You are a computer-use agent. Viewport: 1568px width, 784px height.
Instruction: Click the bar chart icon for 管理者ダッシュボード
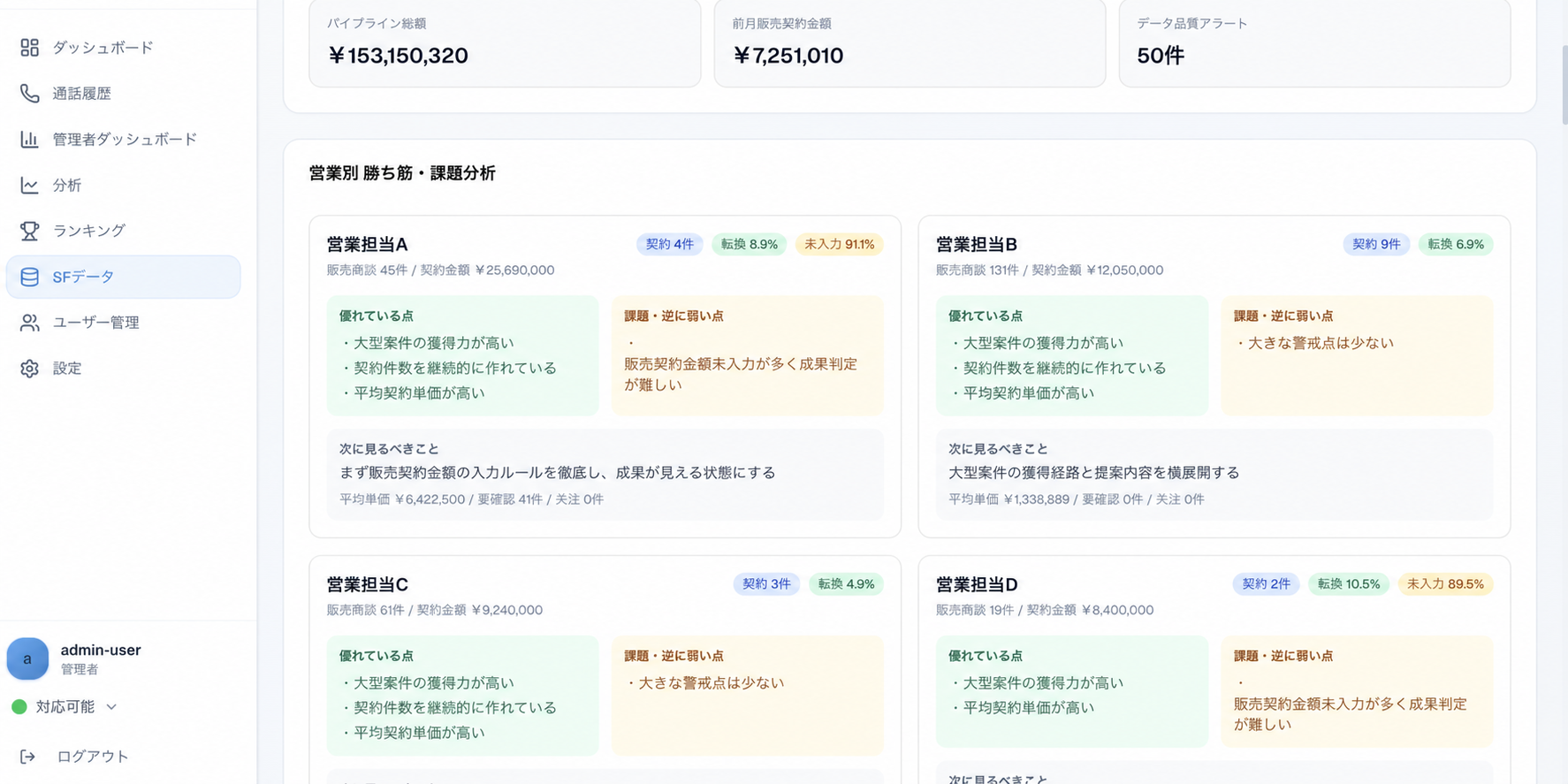[29, 140]
